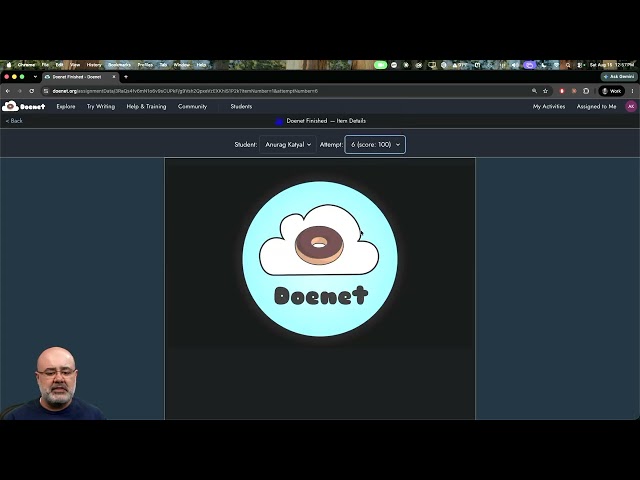
Task: Click the browser Back arrow
Action: click(8, 91)
